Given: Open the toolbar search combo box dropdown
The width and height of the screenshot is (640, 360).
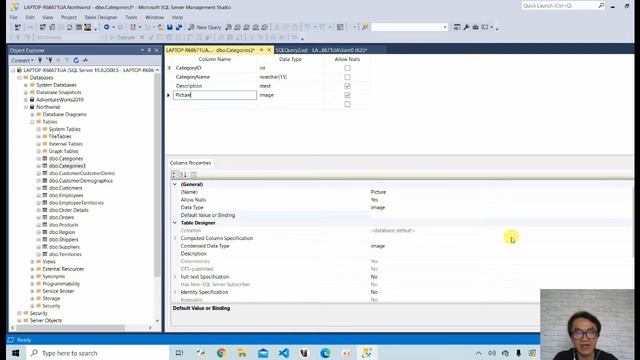Looking at the screenshot, I should (445, 27).
